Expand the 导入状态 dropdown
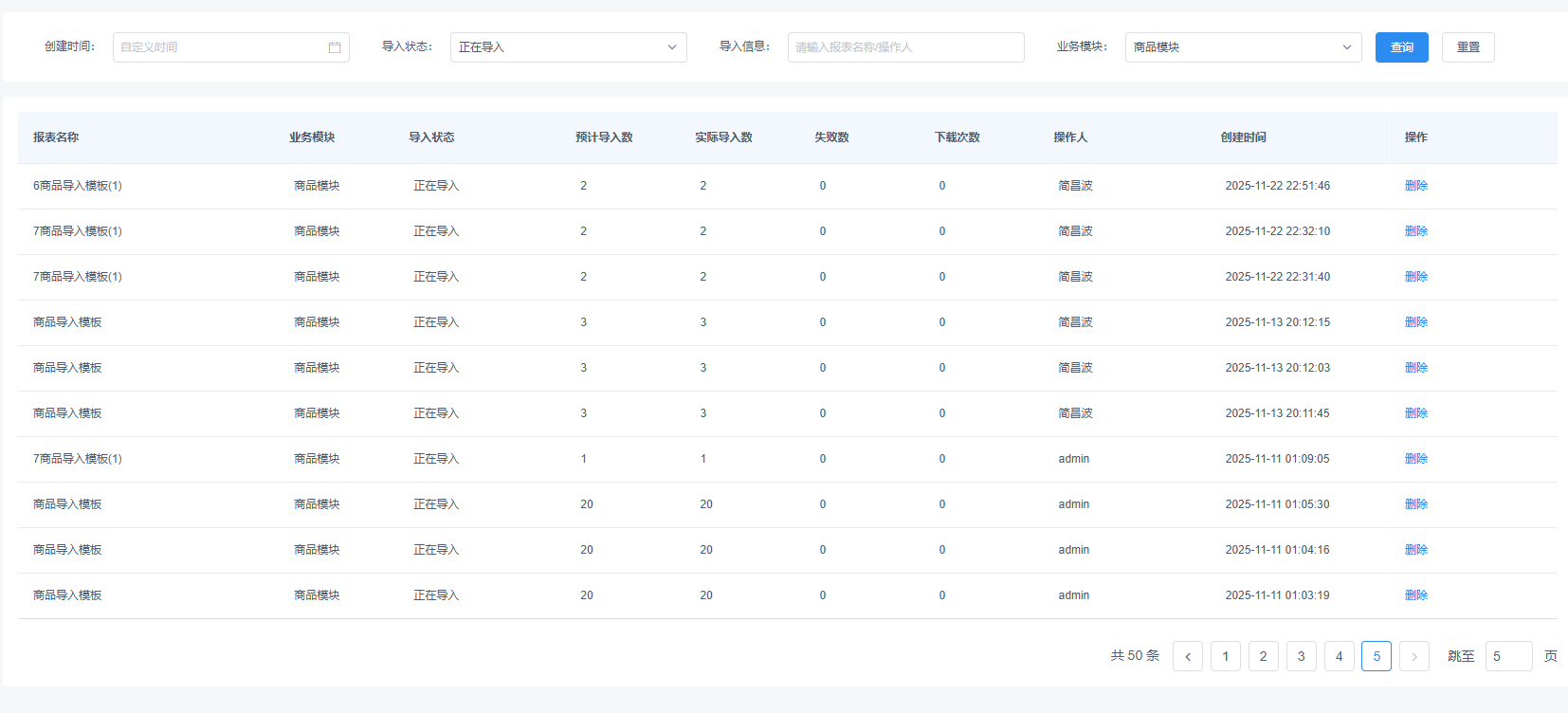Image resolution: width=1568 pixels, height=713 pixels. click(x=568, y=47)
